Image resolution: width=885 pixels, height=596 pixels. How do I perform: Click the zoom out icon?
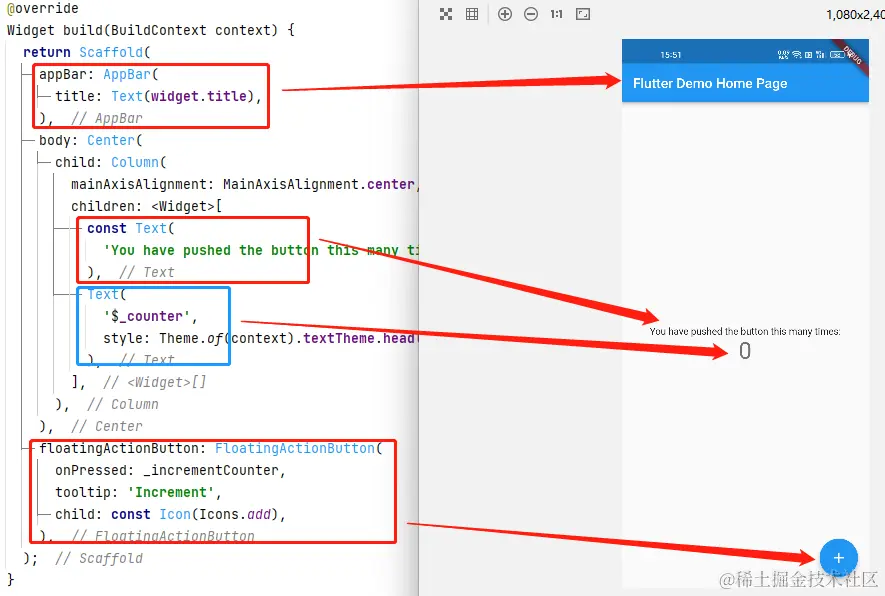531,15
